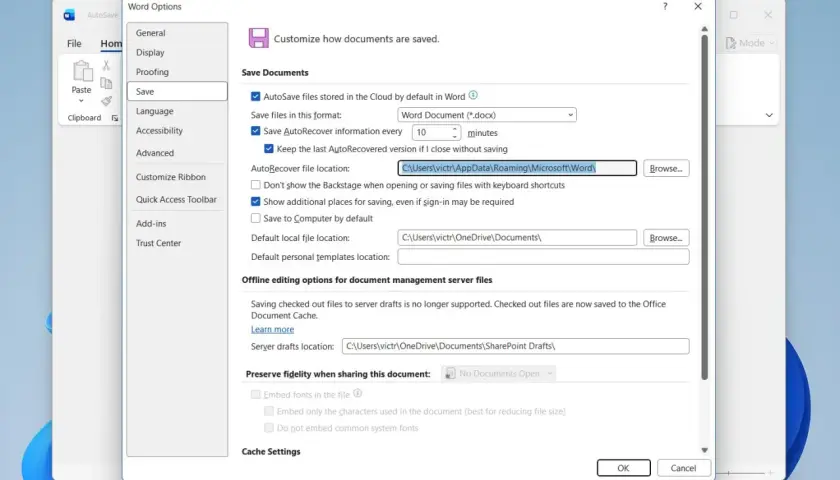840x480 pixels.
Task: Toggle Save AutoRecover information checkbox
Action: point(256,131)
